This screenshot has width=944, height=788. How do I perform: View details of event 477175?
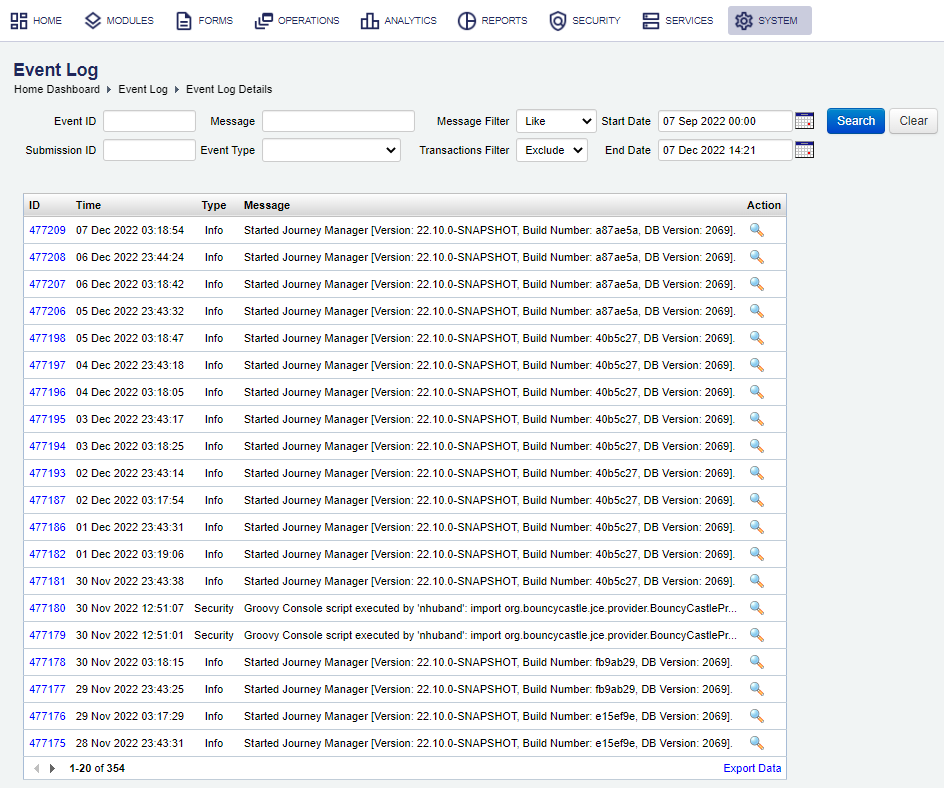757,743
